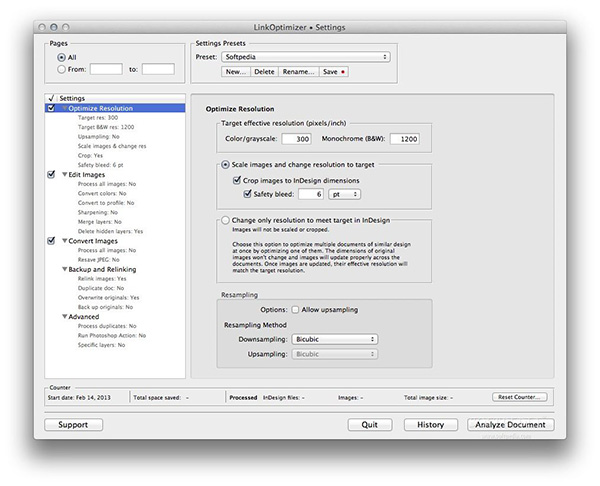
Task: Open the Downsampling method Bicubic dropdown
Action: [x=334, y=339]
